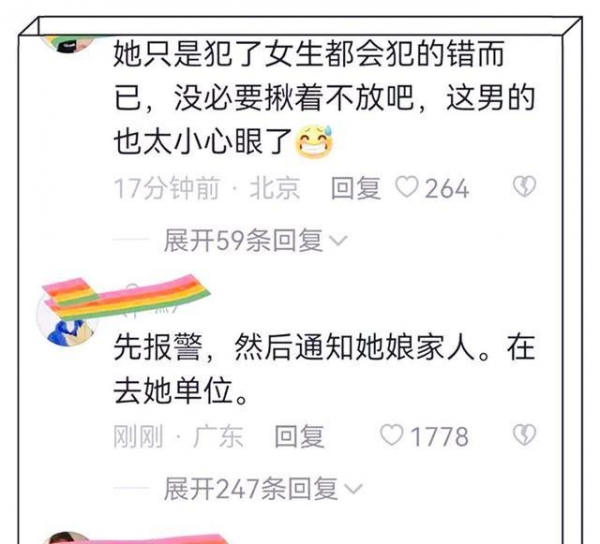Expand the 247 replies thread
Image resolution: width=600 pixels, height=544 pixels.
[263, 489]
